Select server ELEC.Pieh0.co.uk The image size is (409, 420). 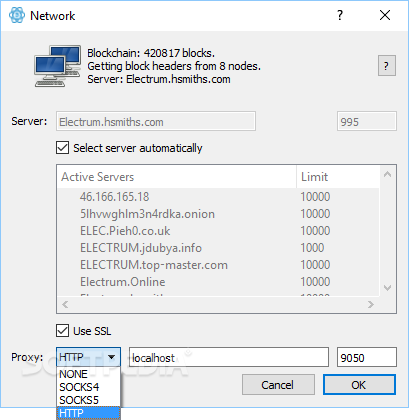[x=125, y=231]
